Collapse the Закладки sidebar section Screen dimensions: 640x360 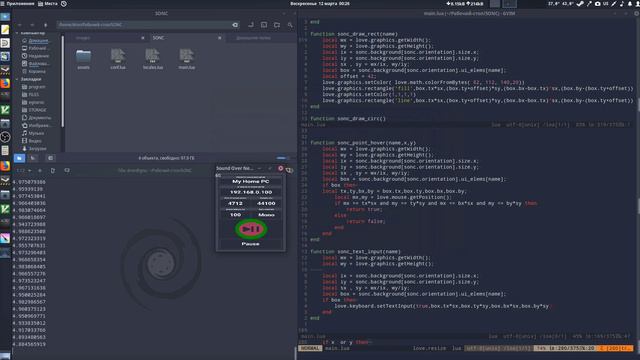tap(17, 79)
